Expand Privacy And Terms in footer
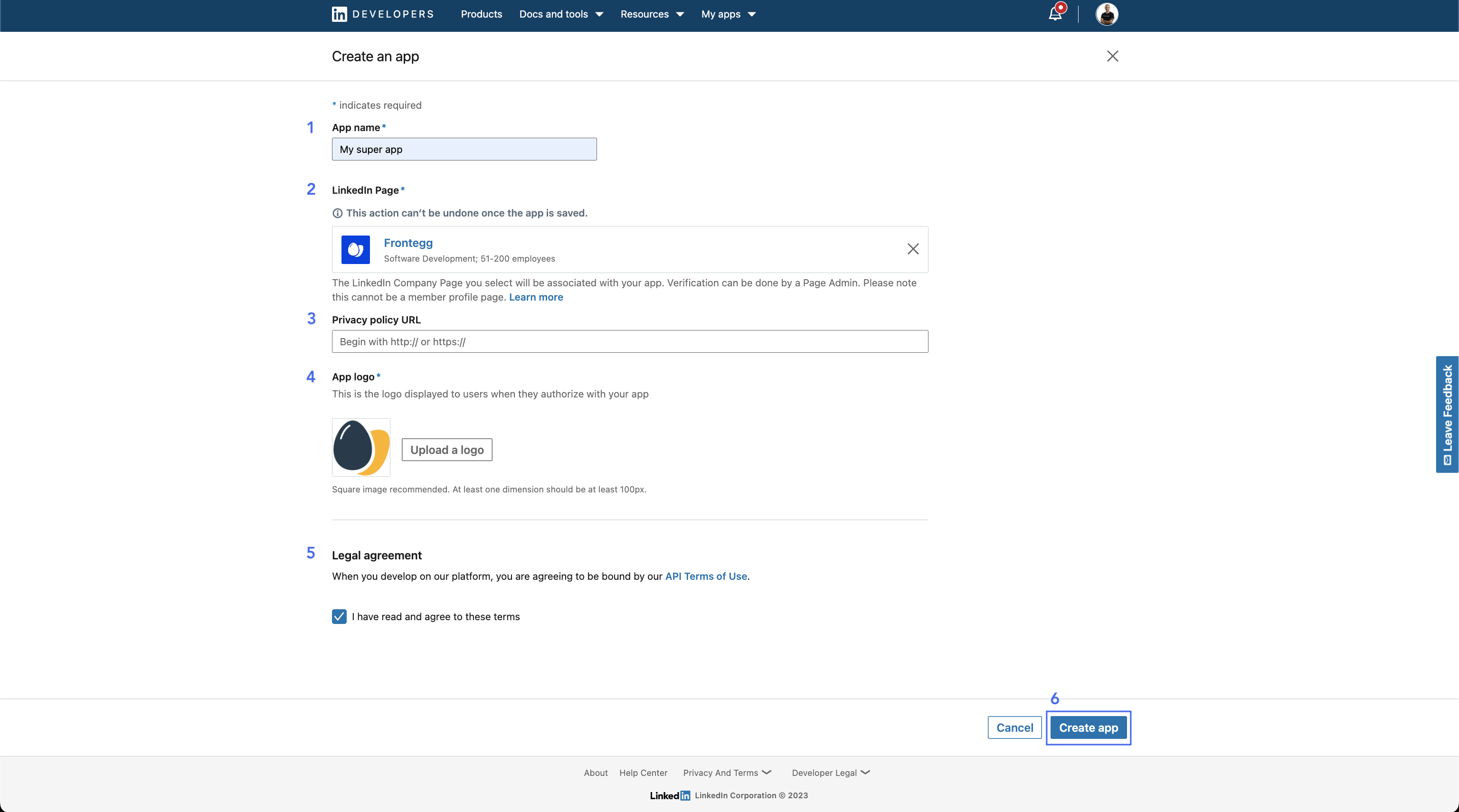Screen dimensions: 1459x812 [727, 773]
